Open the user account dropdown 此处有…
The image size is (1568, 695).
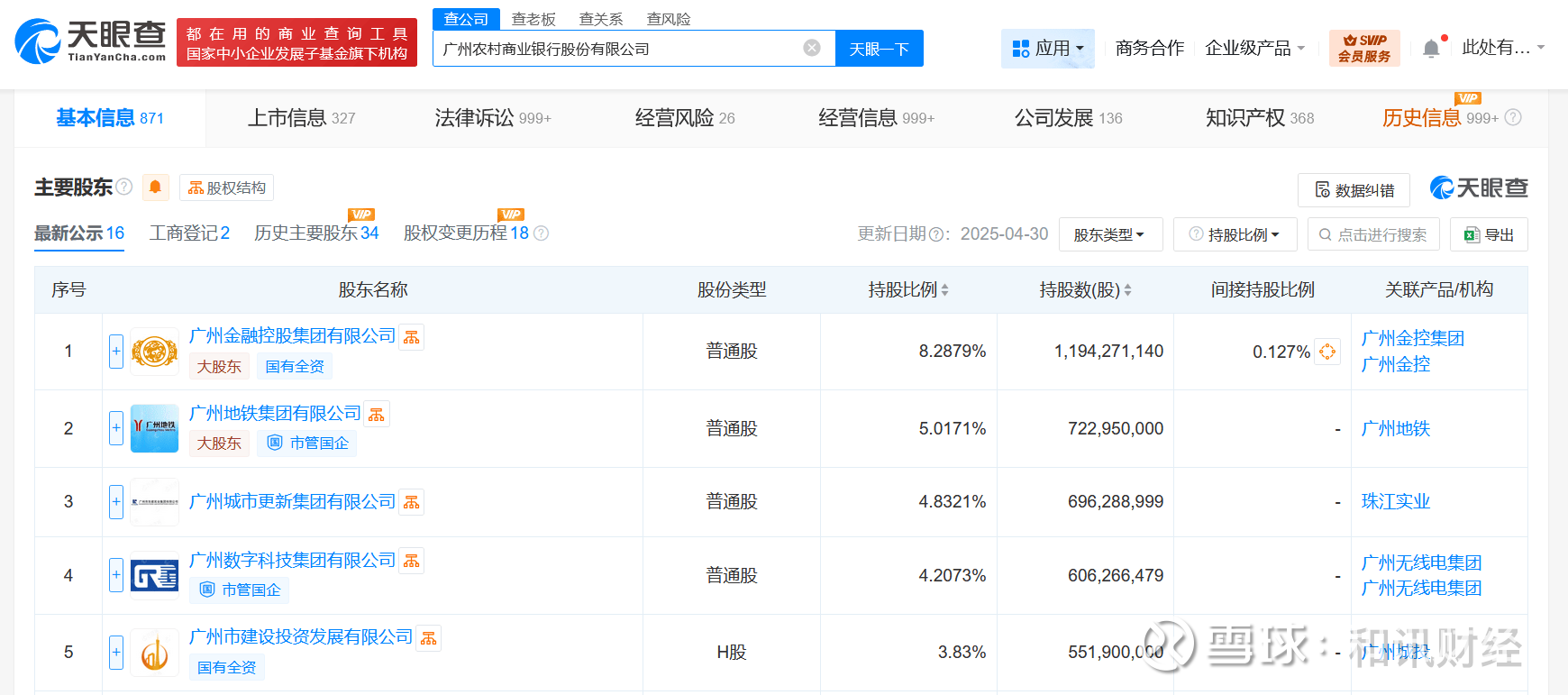[1503, 48]
